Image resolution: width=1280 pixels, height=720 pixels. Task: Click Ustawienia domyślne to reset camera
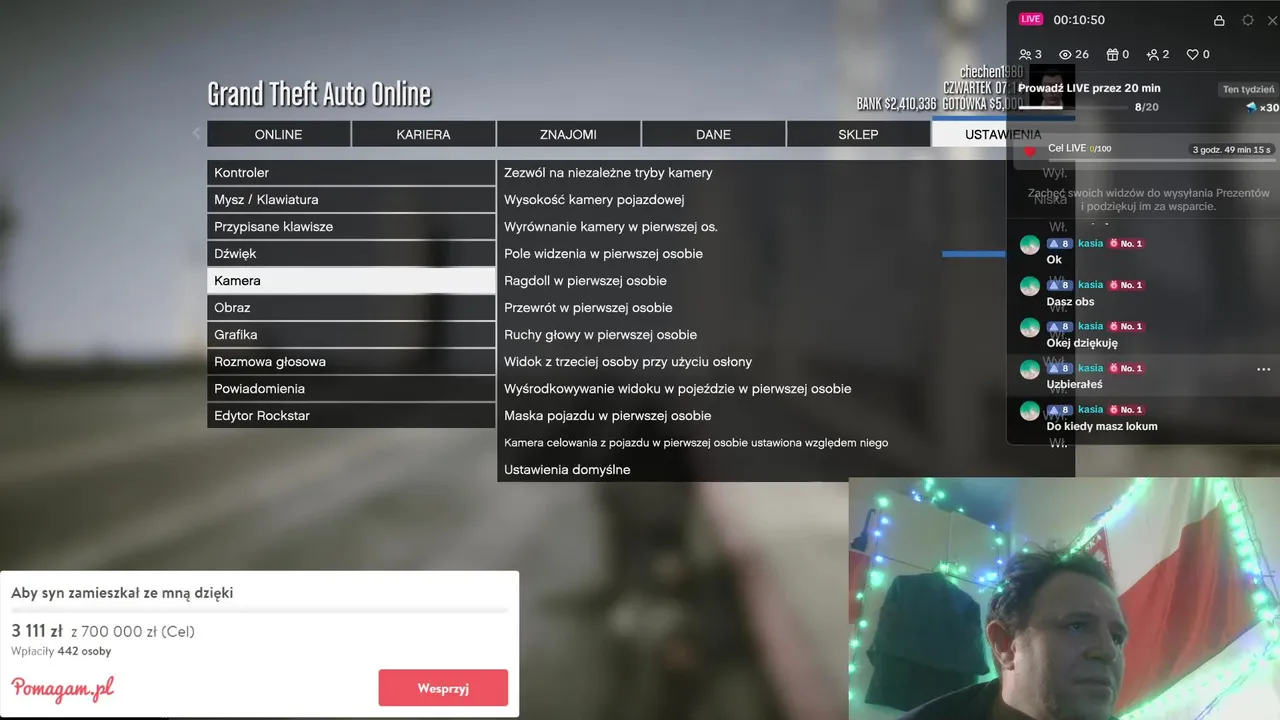coord(786,469)
